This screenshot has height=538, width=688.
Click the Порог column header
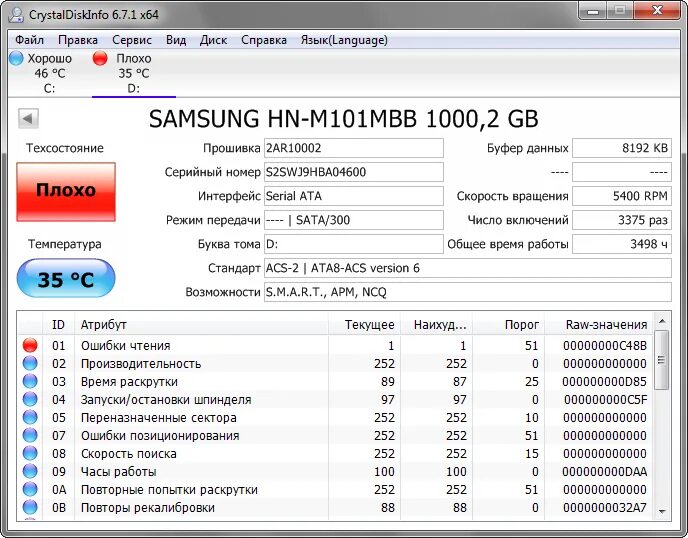point(509,324)
